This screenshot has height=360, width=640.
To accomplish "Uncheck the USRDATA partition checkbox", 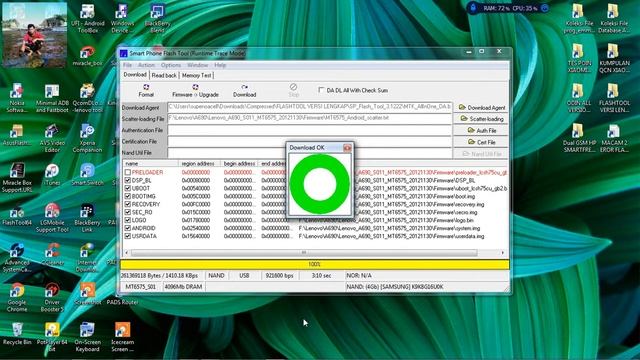I will [x=128, y=236].
